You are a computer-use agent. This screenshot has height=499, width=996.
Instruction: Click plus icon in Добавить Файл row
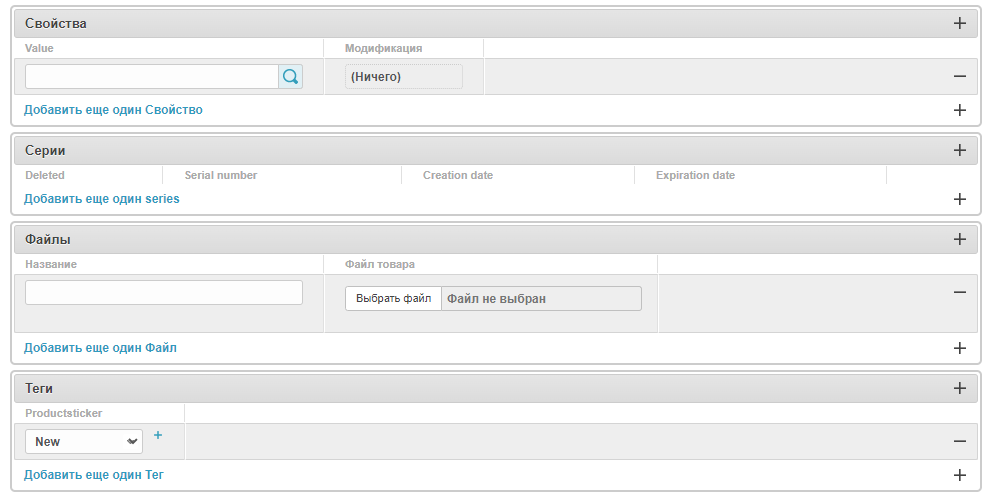pyautogui.click(x=960, y=348)
